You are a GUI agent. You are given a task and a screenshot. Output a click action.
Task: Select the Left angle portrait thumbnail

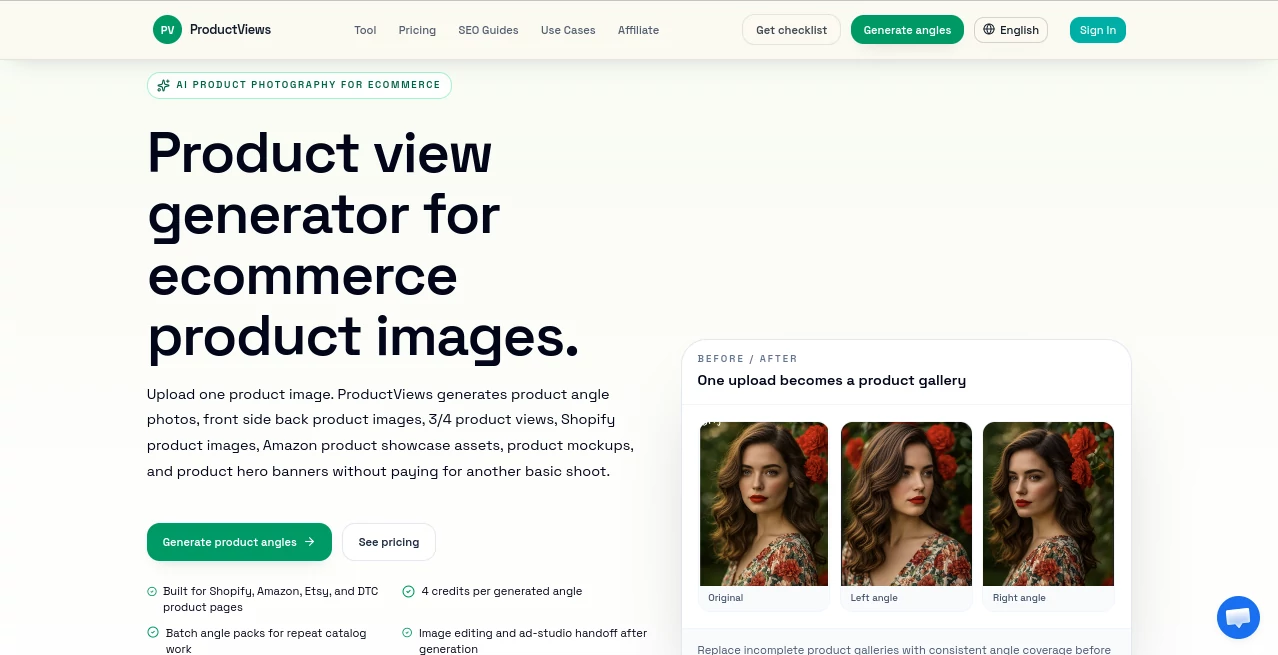[x=906, y=504]
